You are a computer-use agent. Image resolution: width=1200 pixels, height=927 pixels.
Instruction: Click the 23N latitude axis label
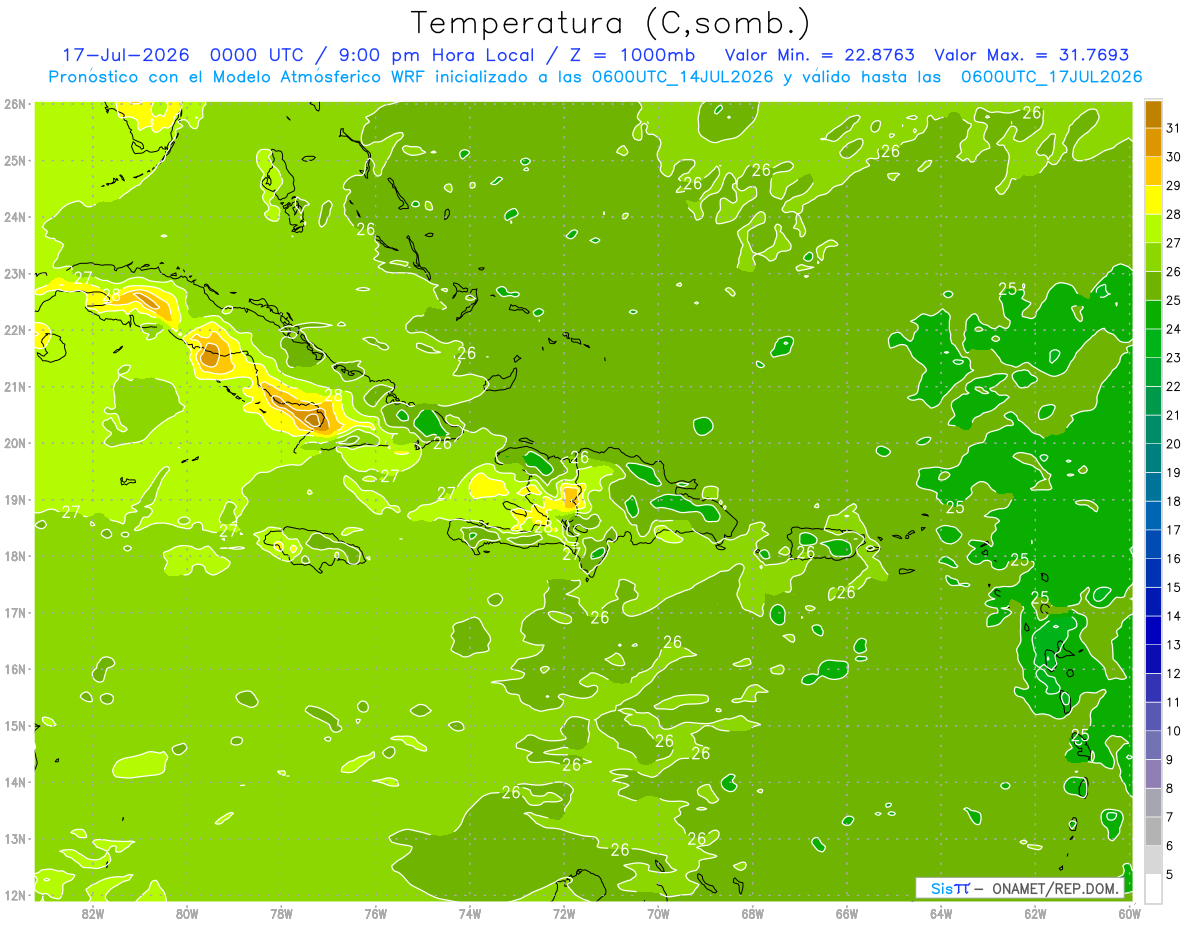14,273
